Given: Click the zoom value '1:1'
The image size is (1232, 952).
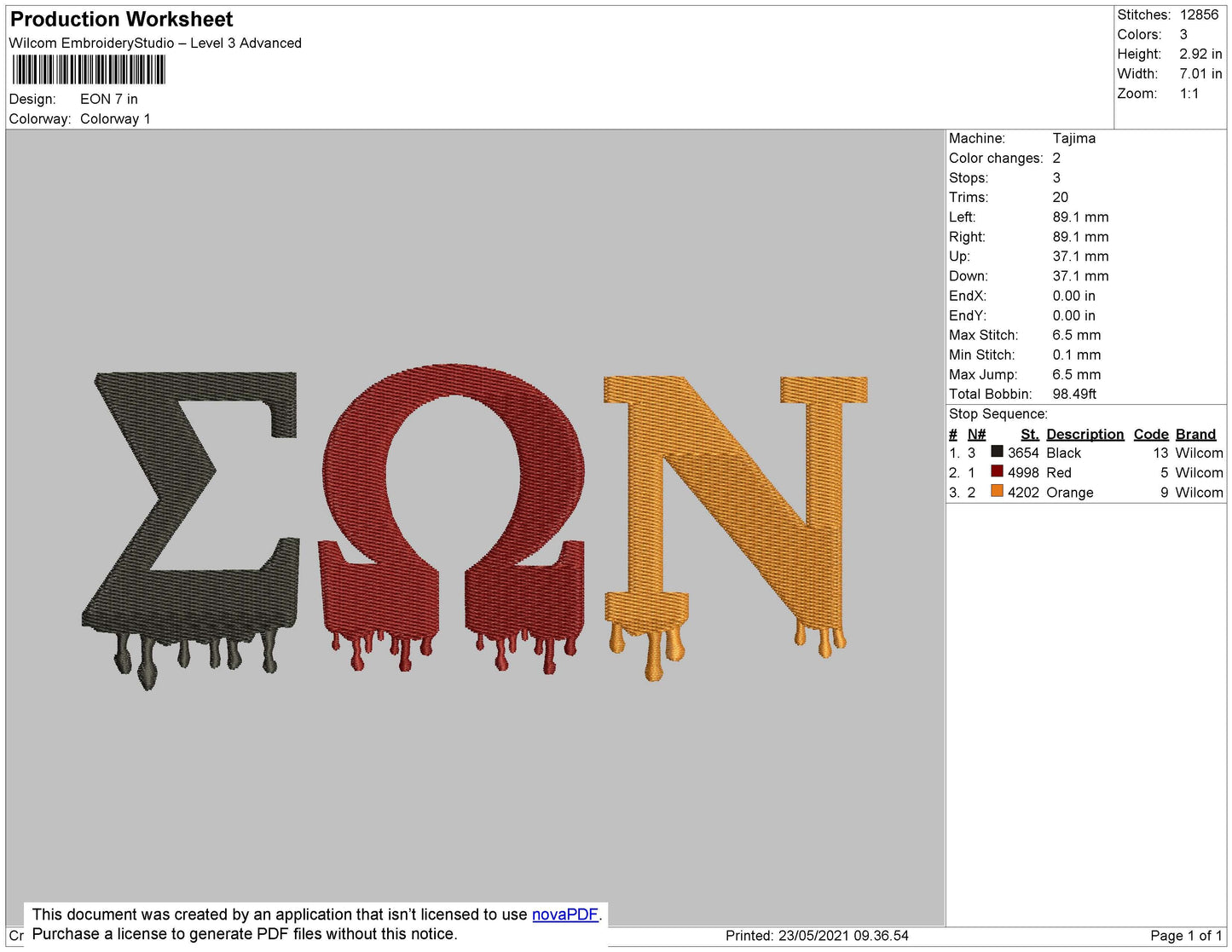Looking at the screenshot, I should (1189, 94).
